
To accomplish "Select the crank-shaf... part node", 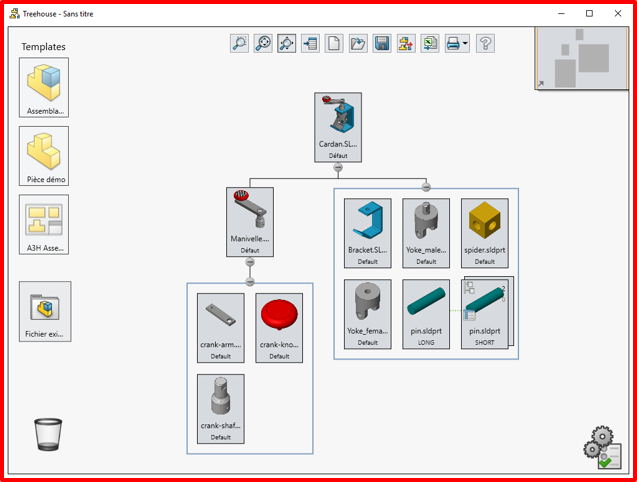I will coord(221,409).
